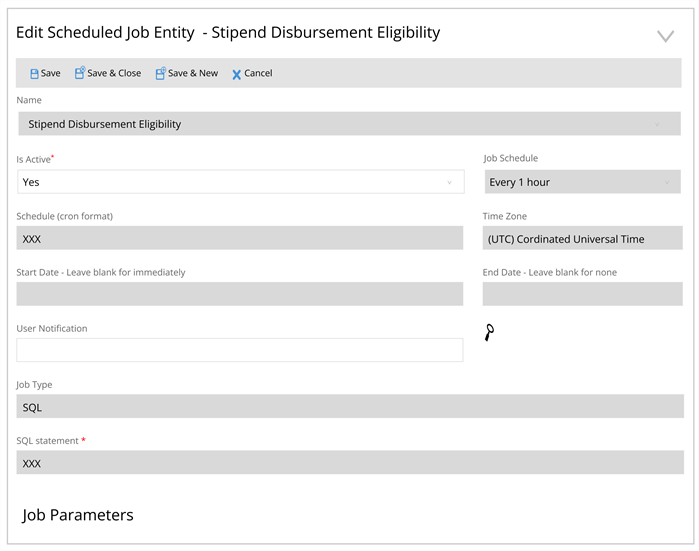Click the Start Date field

click(x=240, y=294)
